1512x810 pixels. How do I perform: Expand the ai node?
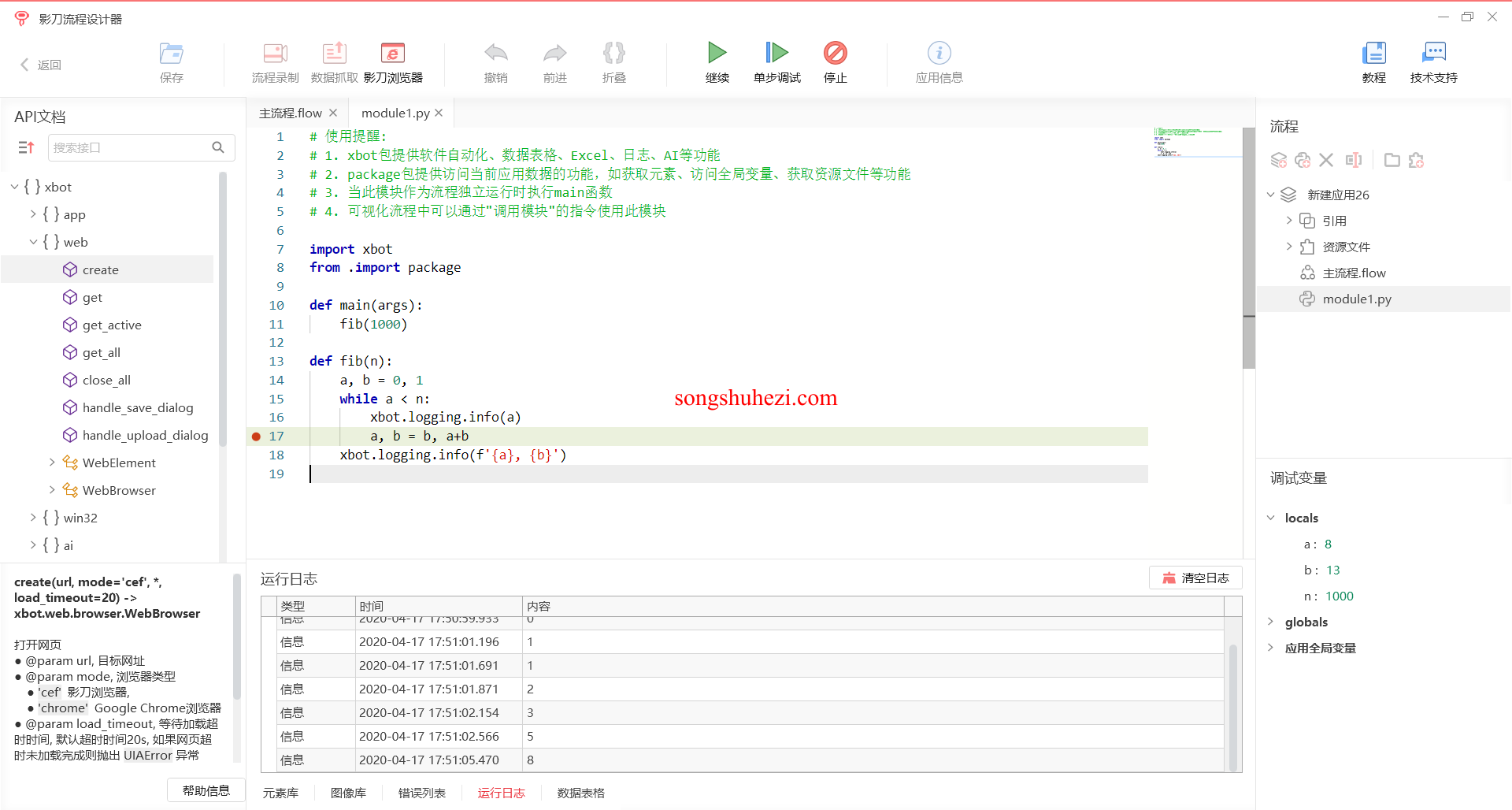(33, 545)
